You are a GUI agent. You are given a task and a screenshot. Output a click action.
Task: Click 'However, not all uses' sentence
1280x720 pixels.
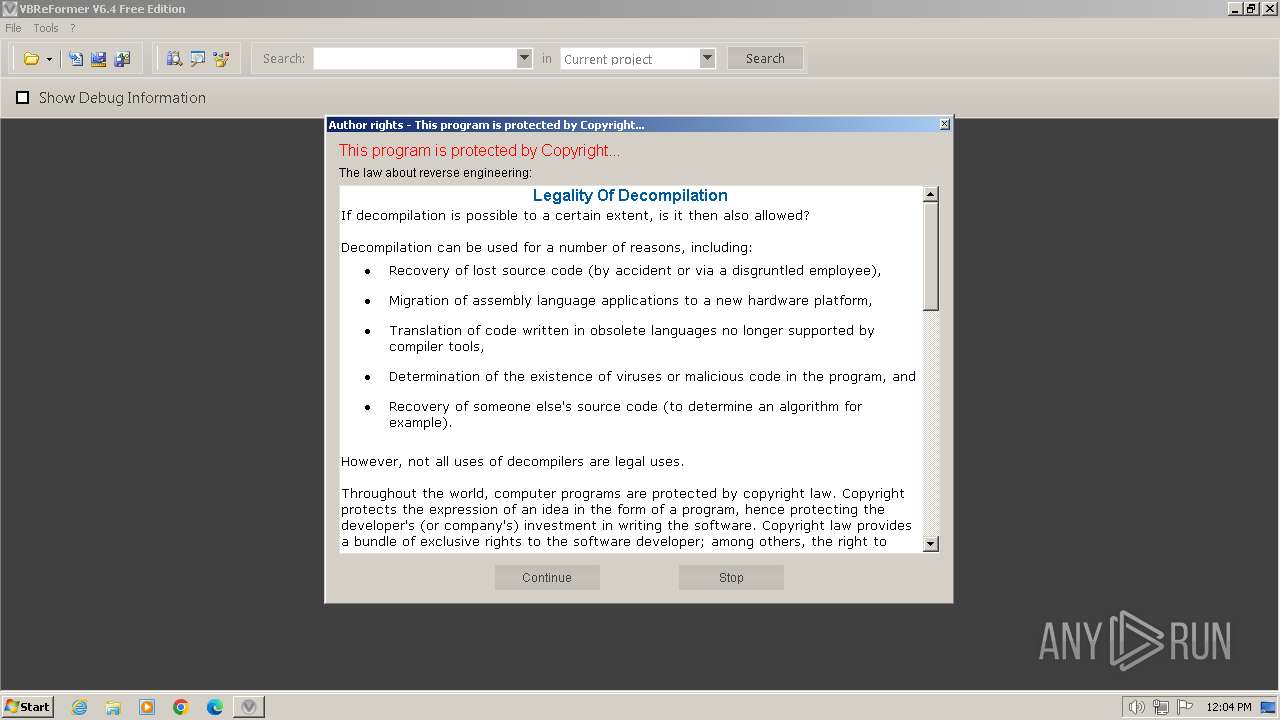512,462
